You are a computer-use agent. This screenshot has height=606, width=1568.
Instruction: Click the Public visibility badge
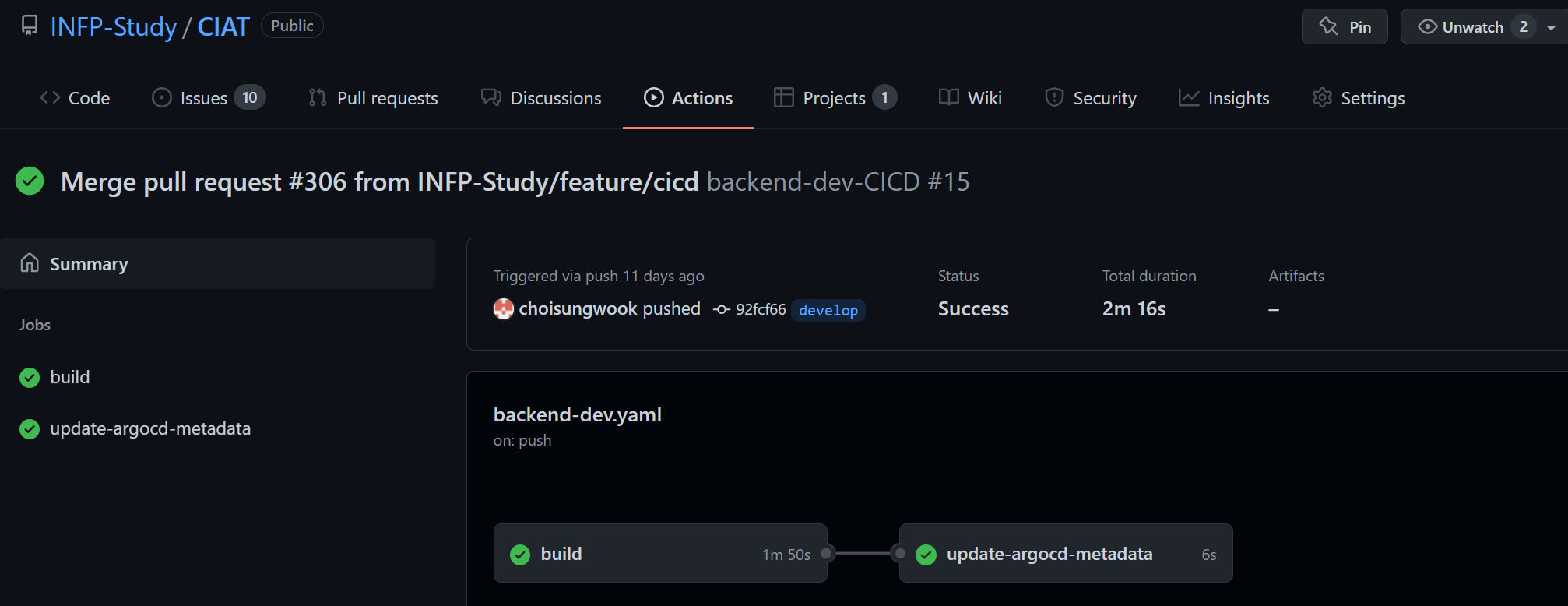tap(292, 26)
